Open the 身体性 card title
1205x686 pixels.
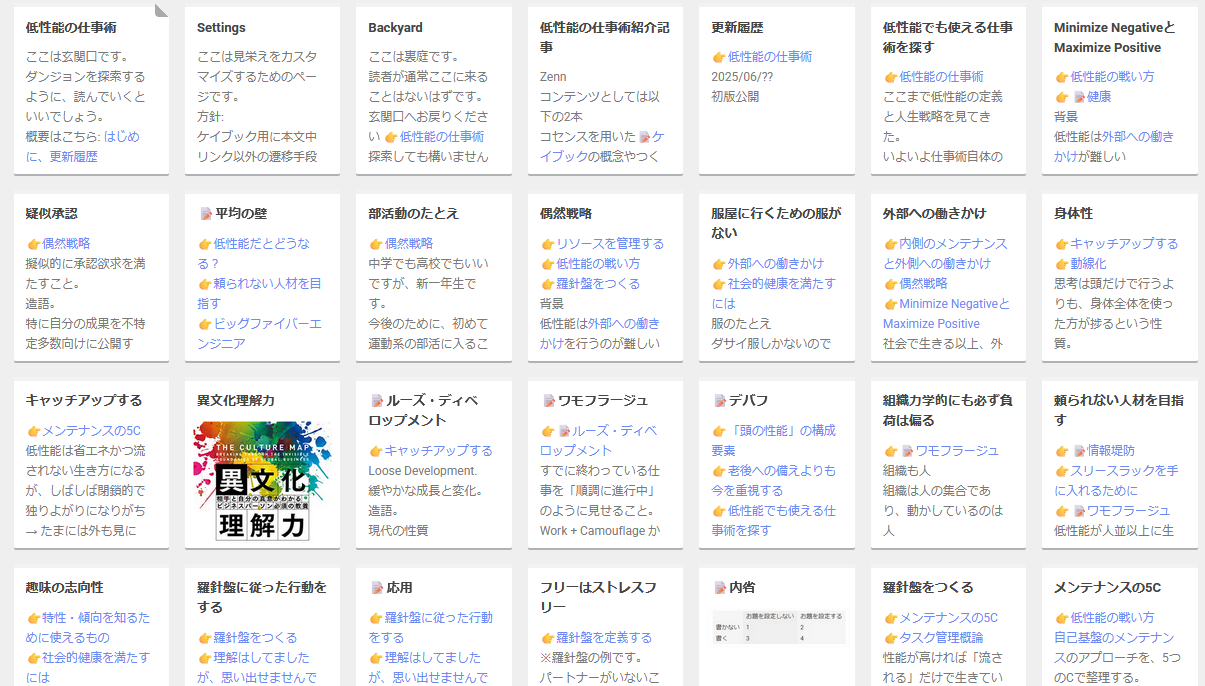pos(1073,213)
